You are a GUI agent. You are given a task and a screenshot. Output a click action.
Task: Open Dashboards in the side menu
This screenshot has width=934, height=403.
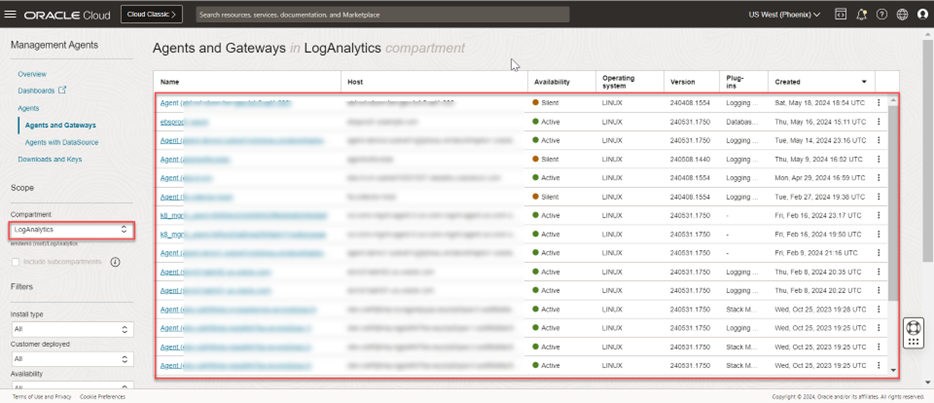(36, 91)
